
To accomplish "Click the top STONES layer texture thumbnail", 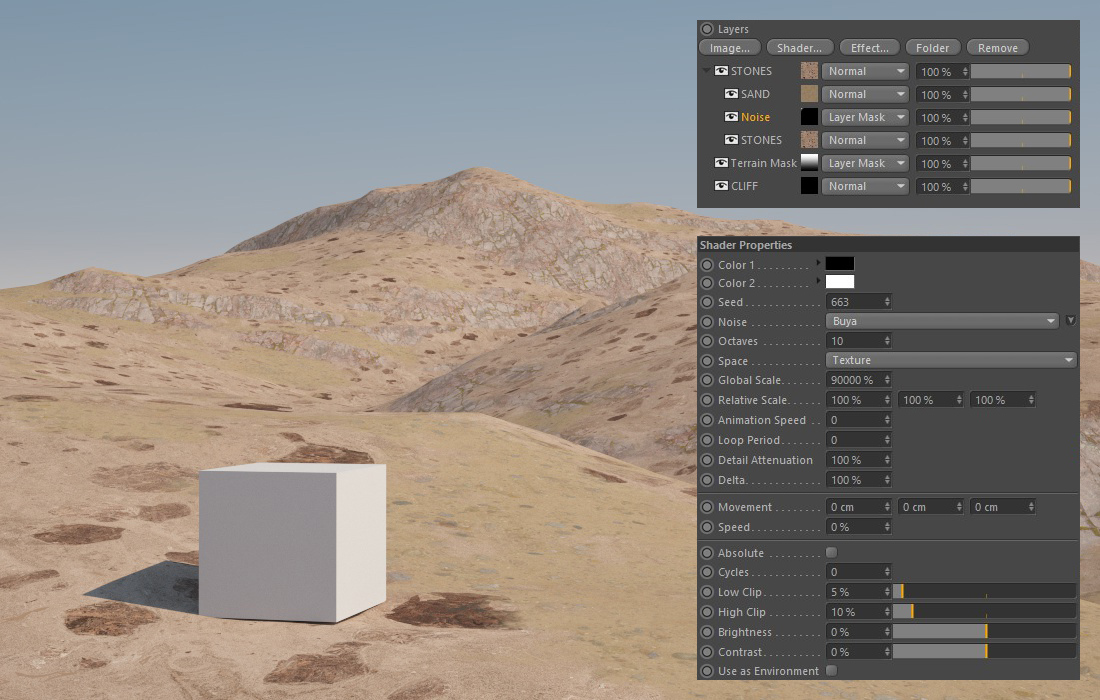I will coord(810,71).
